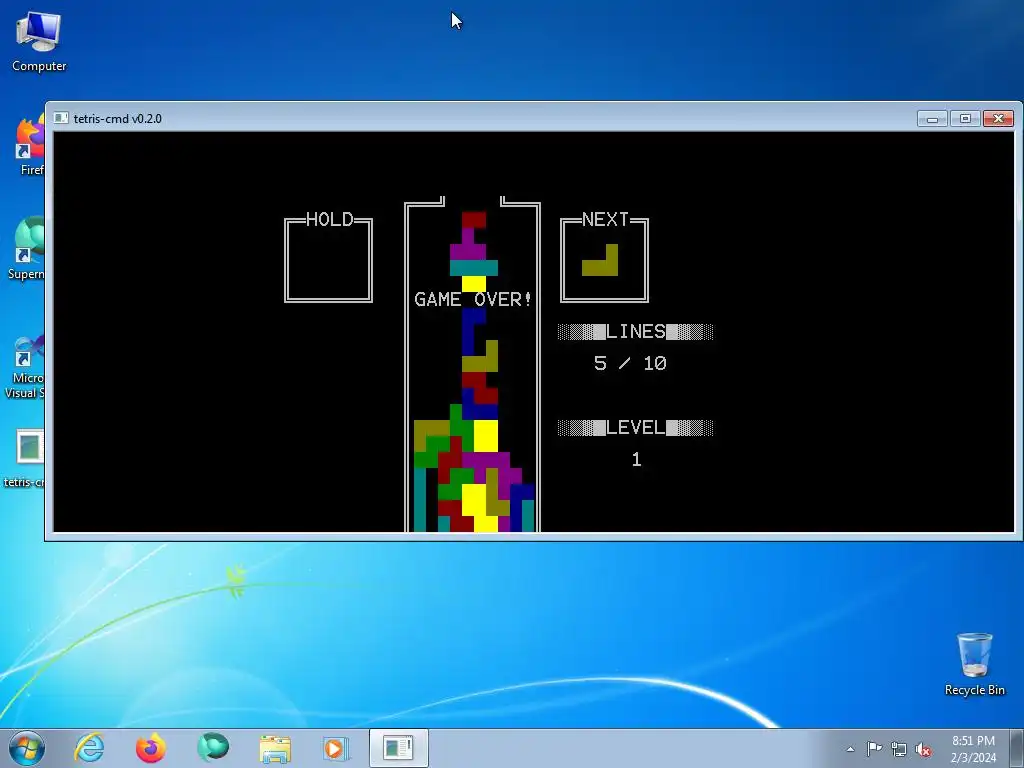The width and height of the screenshot is (1024, 768).
Task: Click the tetris-cmd v0.2.0 title text
Action: click(118, 119)
